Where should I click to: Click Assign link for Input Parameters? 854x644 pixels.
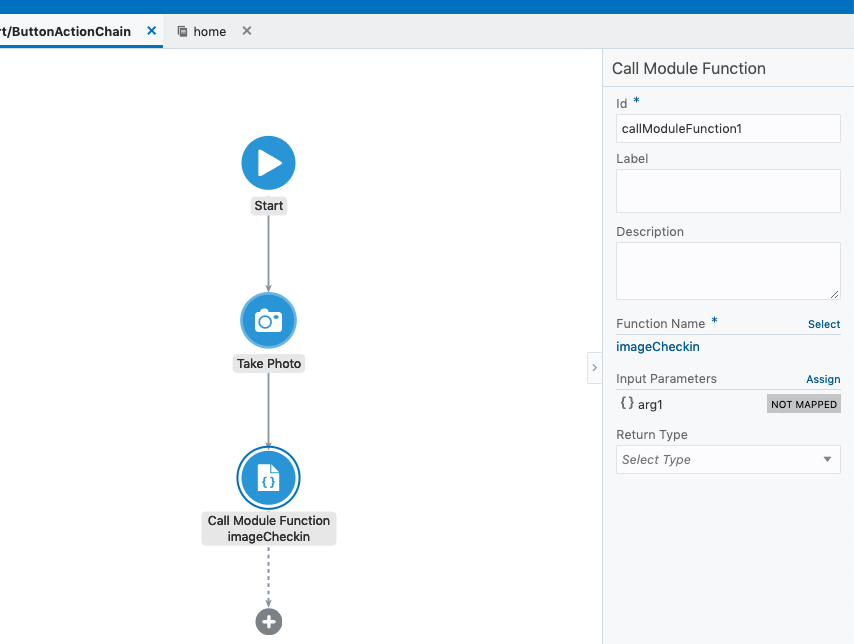[x=822, y=380]
